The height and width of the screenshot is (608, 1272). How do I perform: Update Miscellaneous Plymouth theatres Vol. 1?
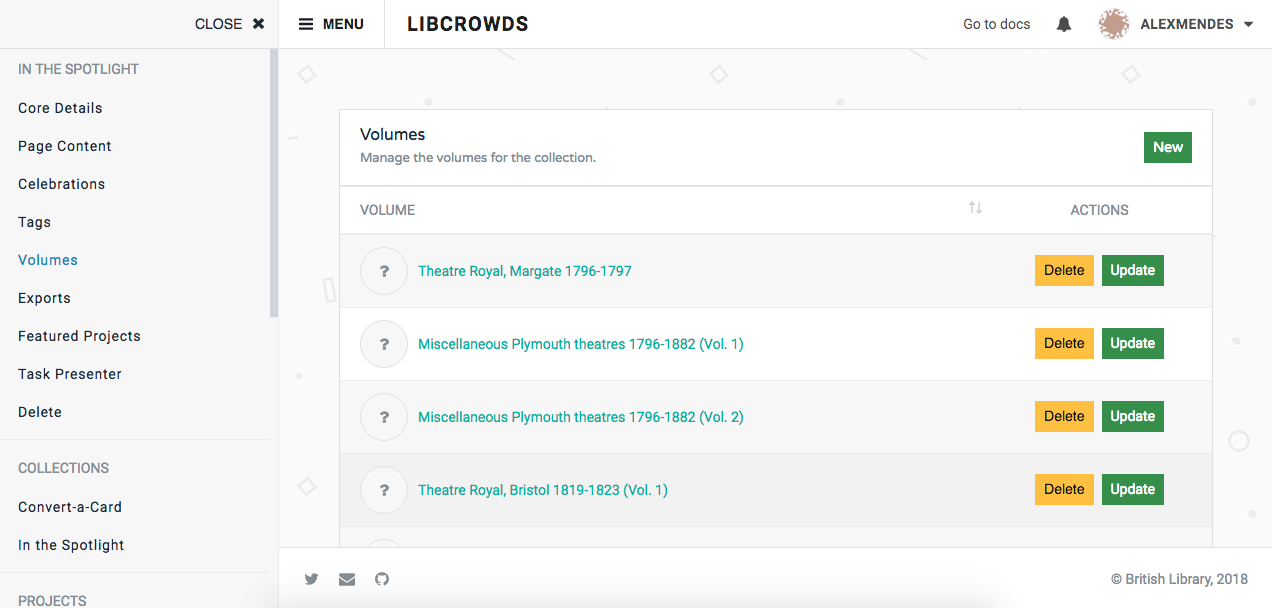(1132, 343)
